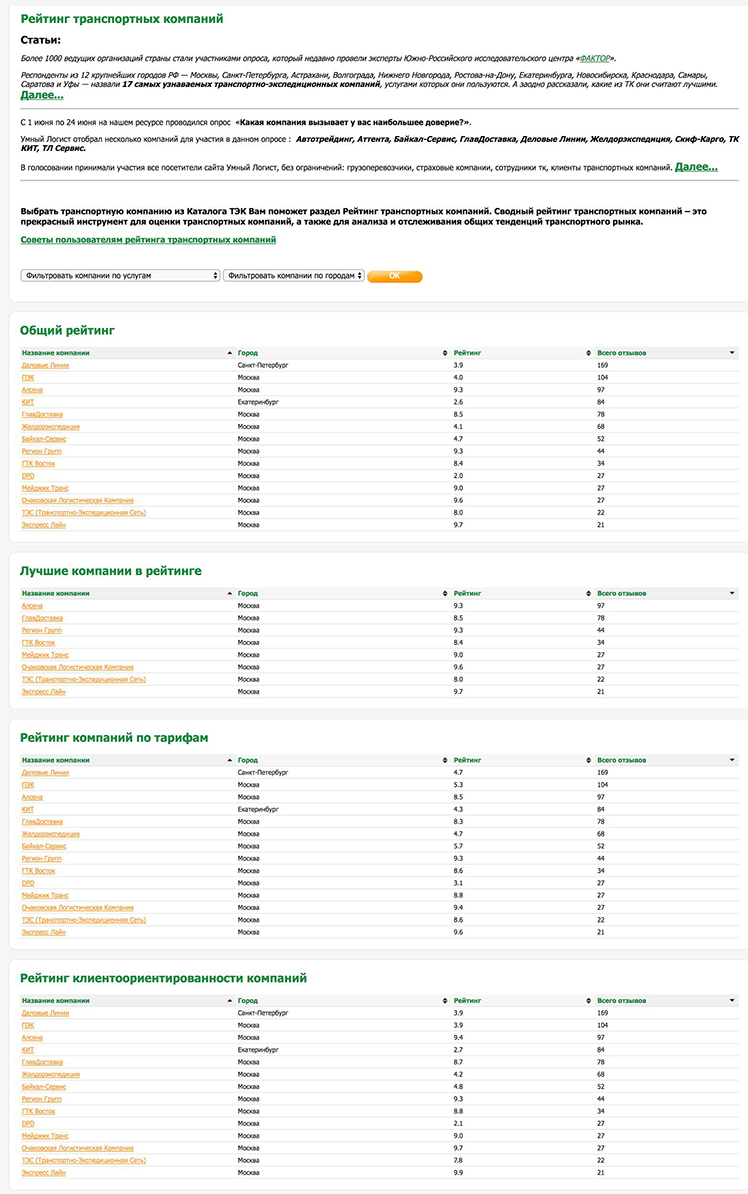Open Мейджик Транс in Лучшие компании table
The width and height of the screenshot is (748, 1194).
[46, 655]
